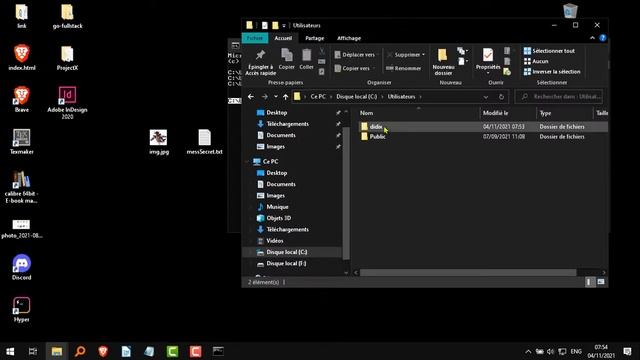Sort by Nom column header
This screenshot has height=360, width=640.
[x=418, y=113]
